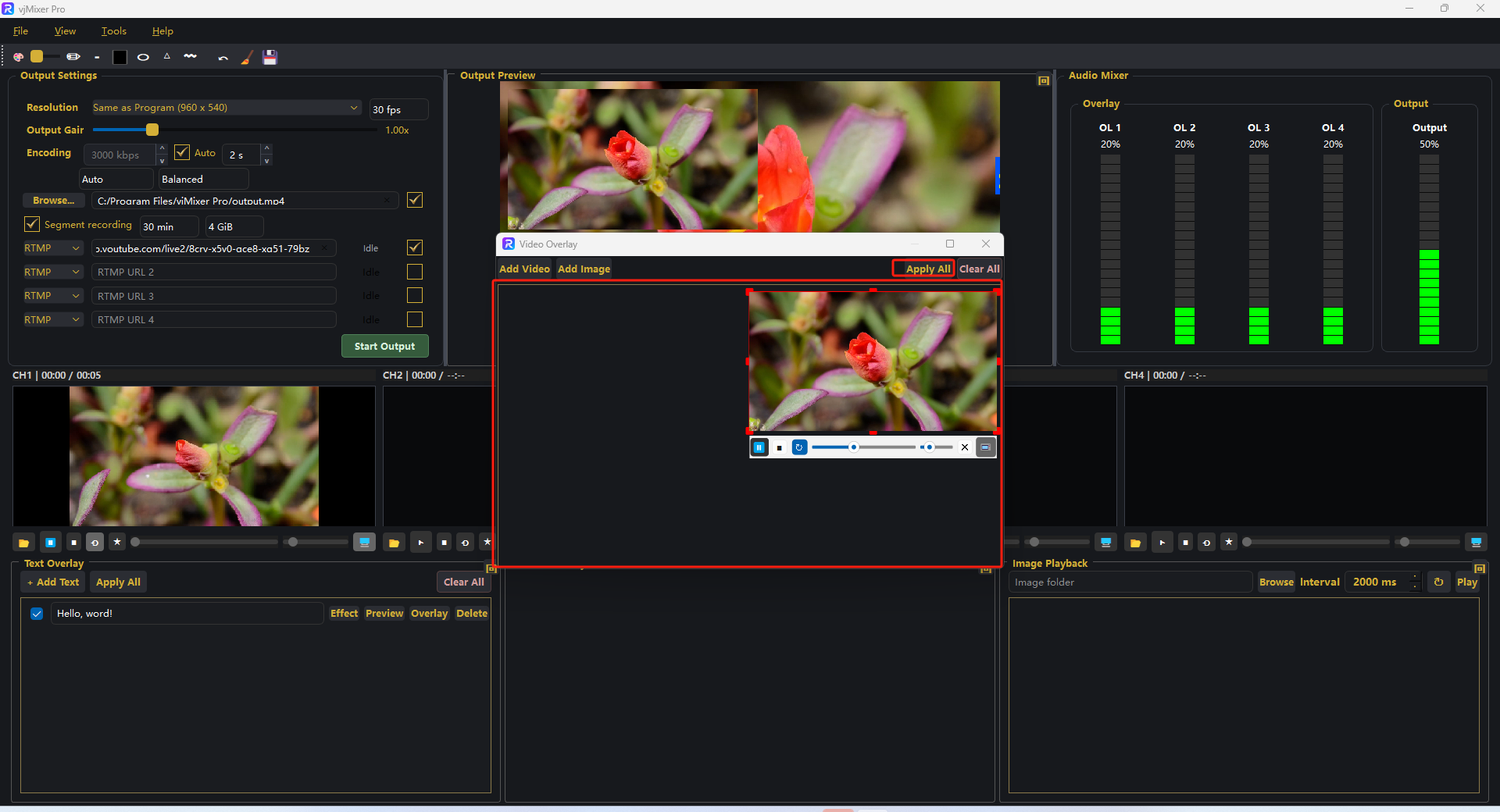This screenshot has height=812, width=1500.
Task: Toggle loop for CH4
Action: [1206, 542]
